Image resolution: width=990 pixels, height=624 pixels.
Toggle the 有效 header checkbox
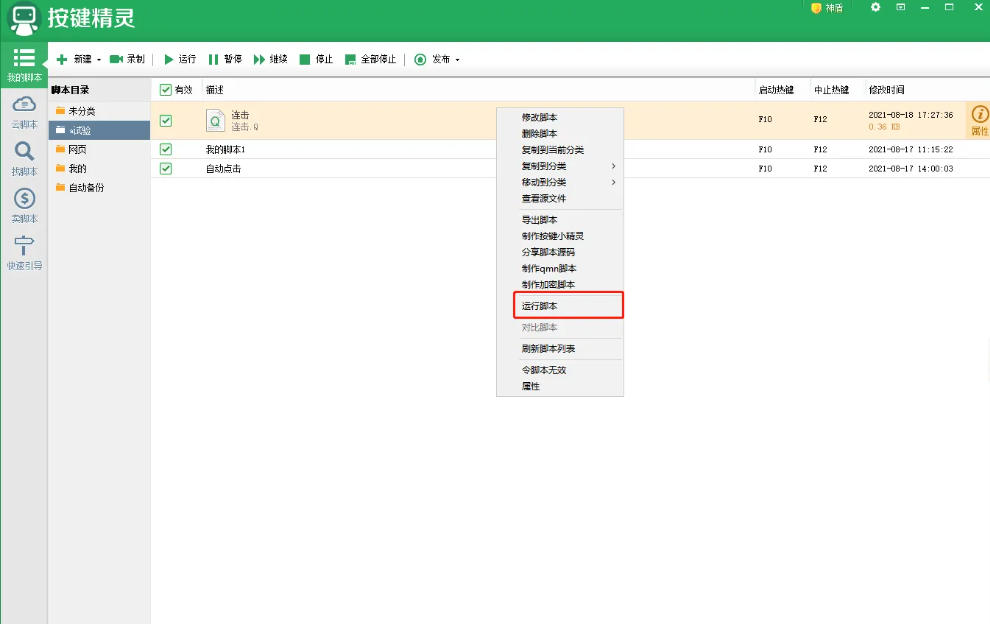(x=166, y=90)
